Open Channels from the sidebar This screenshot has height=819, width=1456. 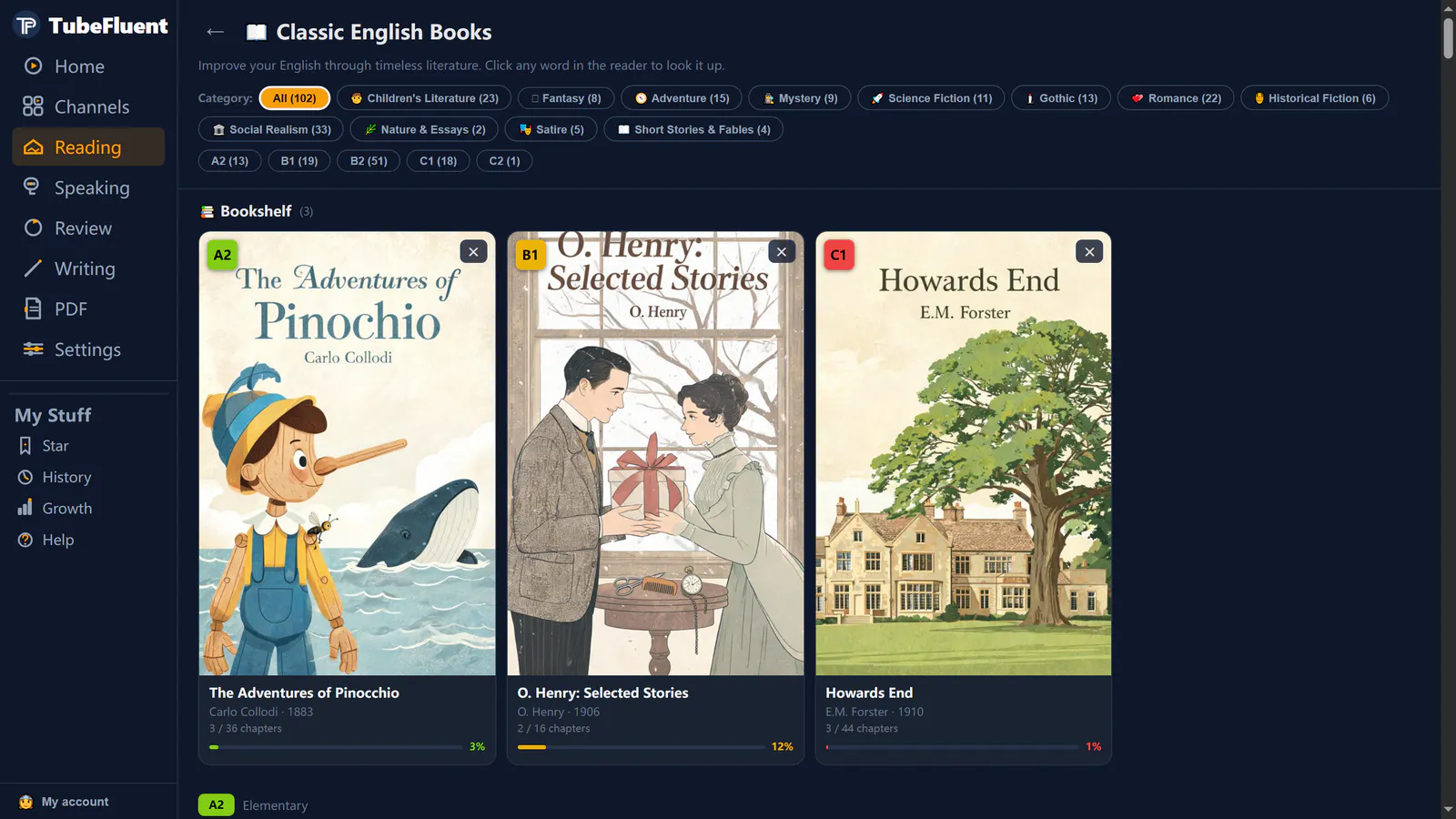tap(88, 106)
